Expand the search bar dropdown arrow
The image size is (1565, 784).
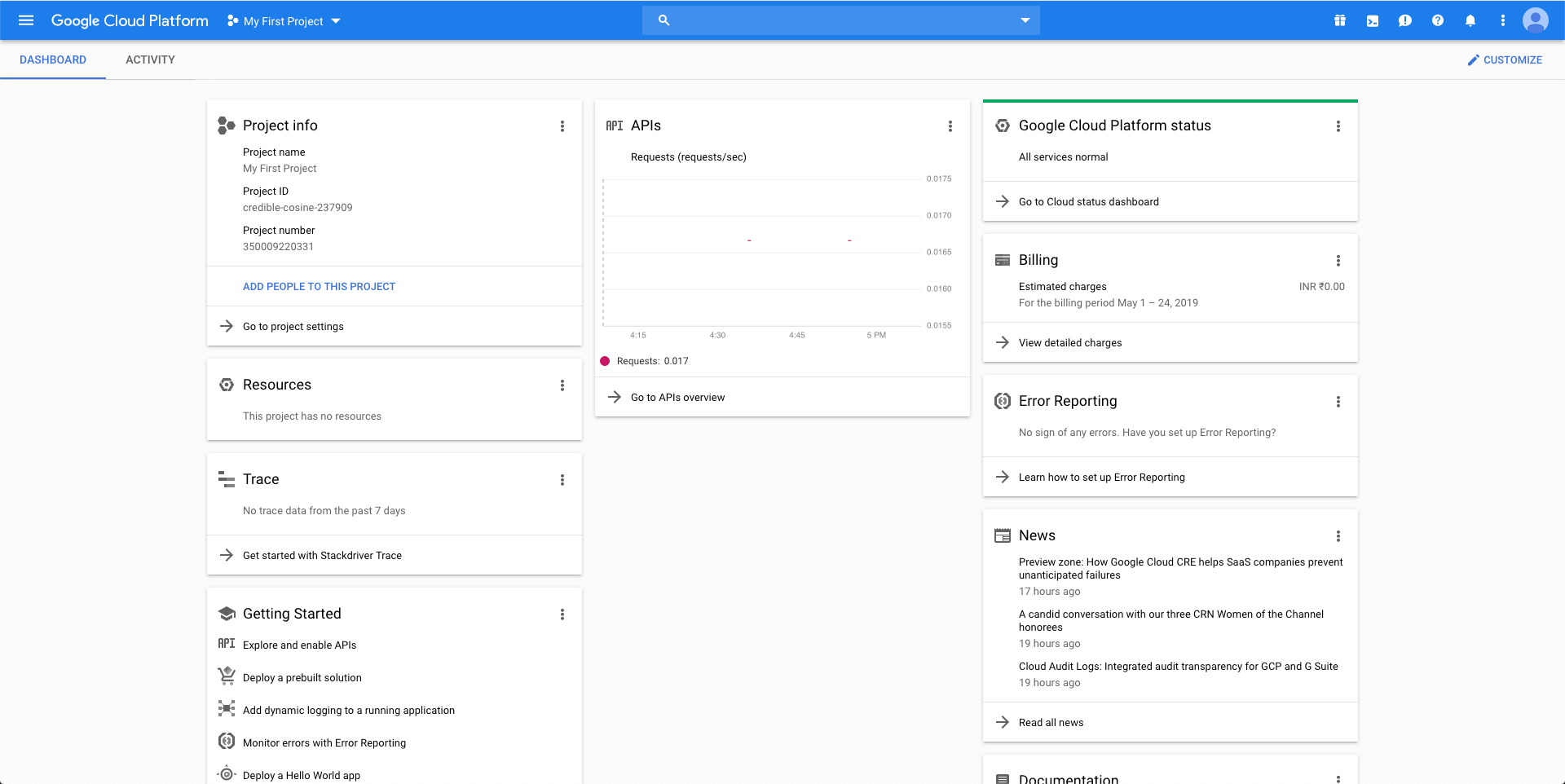[1025, 20]
